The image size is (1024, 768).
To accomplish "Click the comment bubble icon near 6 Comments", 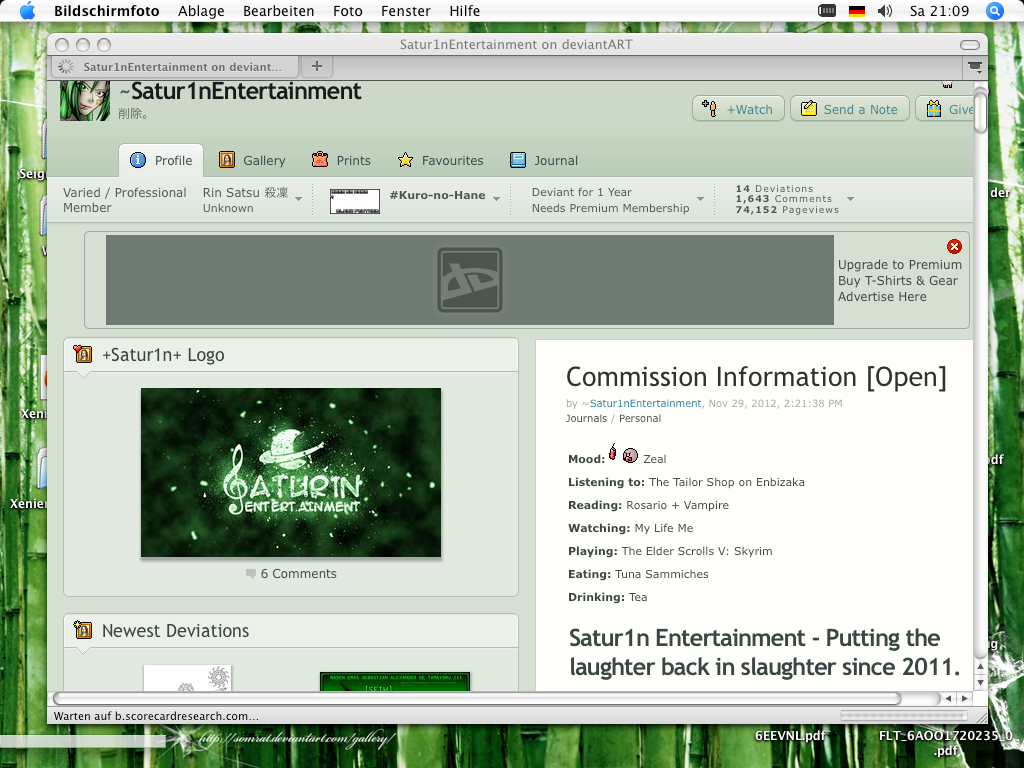I will 251,573.
